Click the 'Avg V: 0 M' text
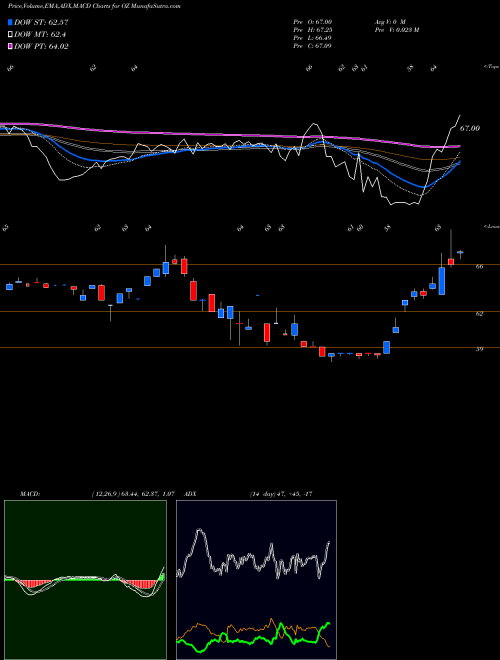The height and width of the screenshot is (660, 500). click(389, 21)
